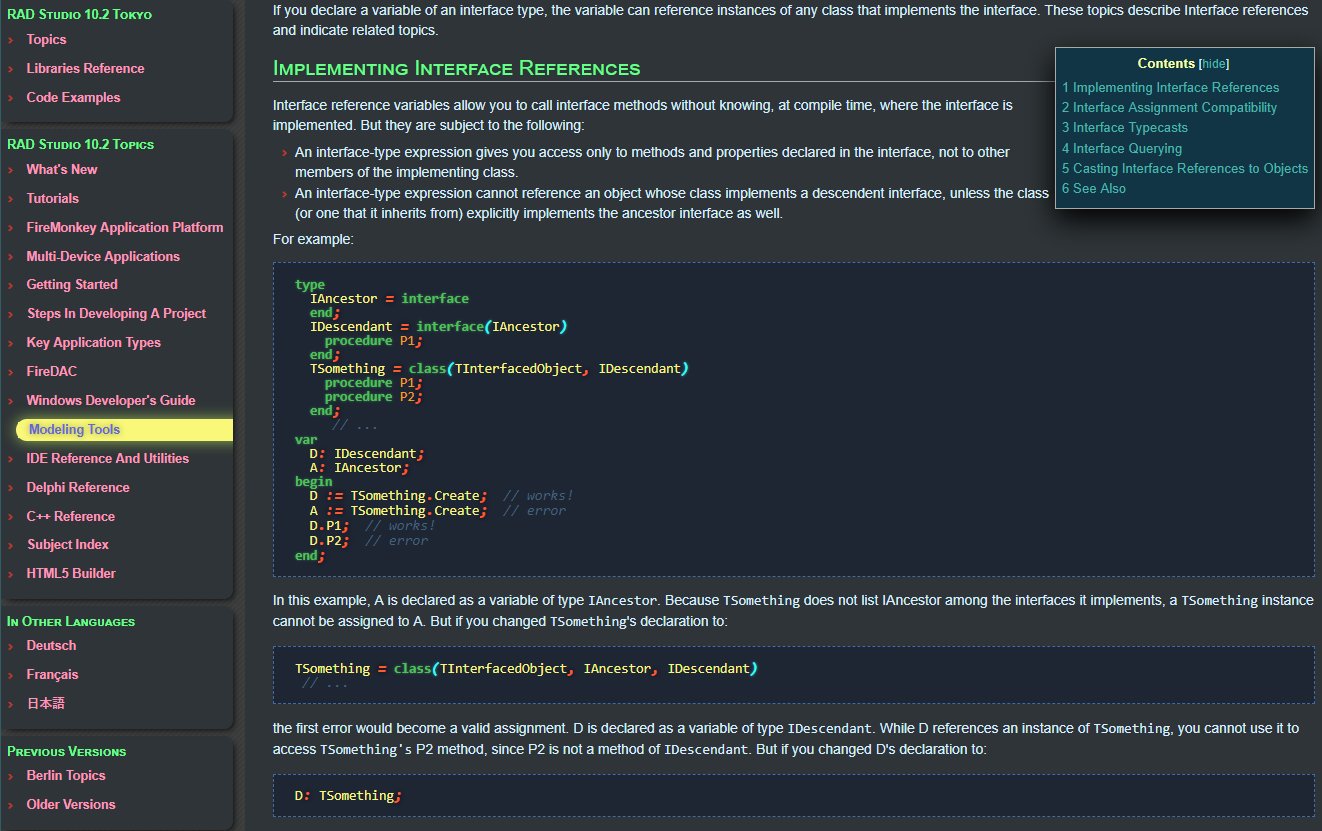Open Berlin Topics under Previous Versions

(66, 776)
